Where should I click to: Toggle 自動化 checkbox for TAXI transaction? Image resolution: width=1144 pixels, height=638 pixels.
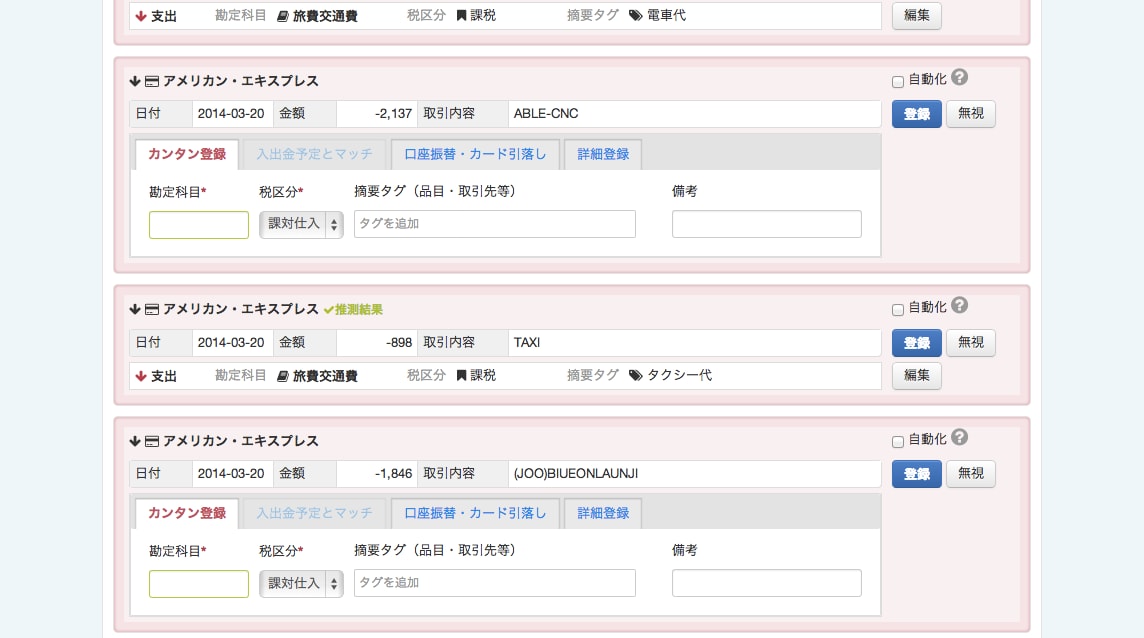(897, 310)
